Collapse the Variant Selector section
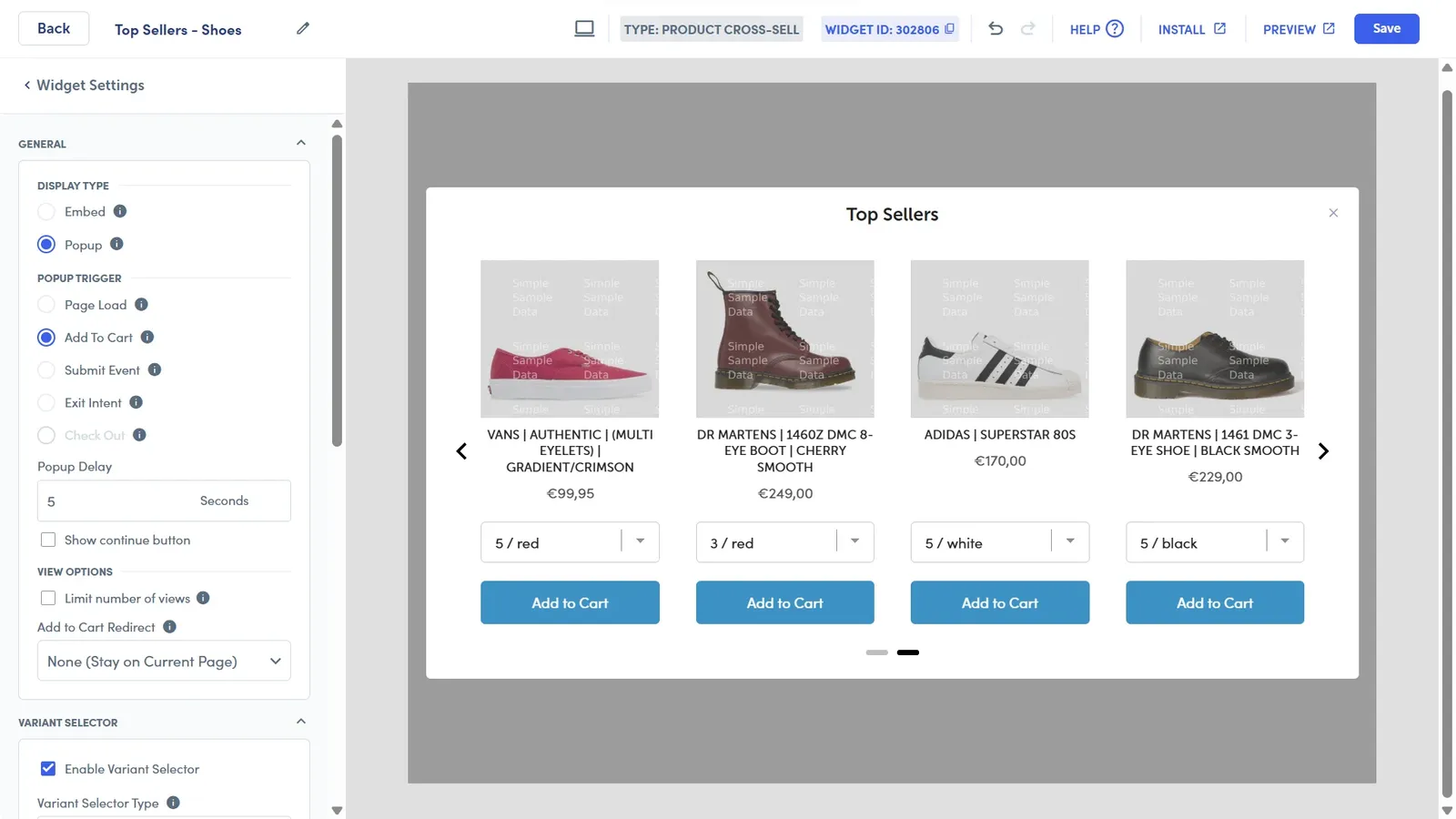 [x=301, y=722]
